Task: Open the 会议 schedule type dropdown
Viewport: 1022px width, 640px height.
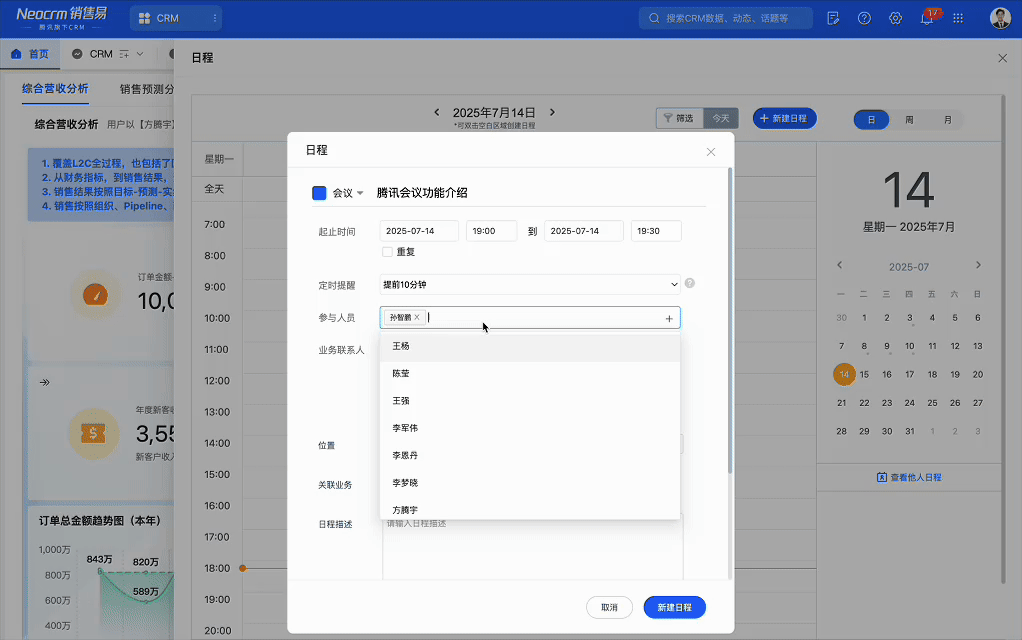Action: (x=348, y=193)
